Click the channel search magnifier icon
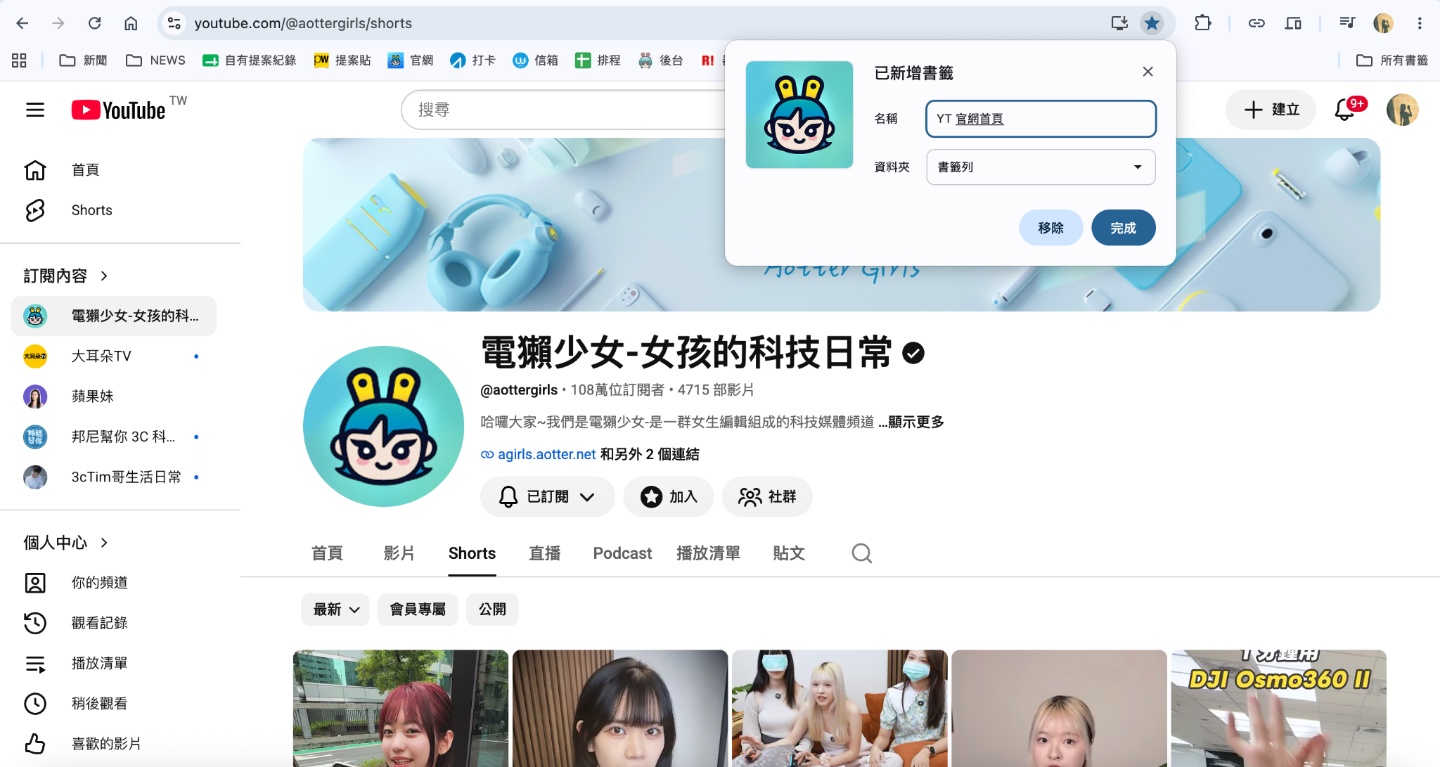Viewport: 1440px width, 767px height. pos(862,553)
